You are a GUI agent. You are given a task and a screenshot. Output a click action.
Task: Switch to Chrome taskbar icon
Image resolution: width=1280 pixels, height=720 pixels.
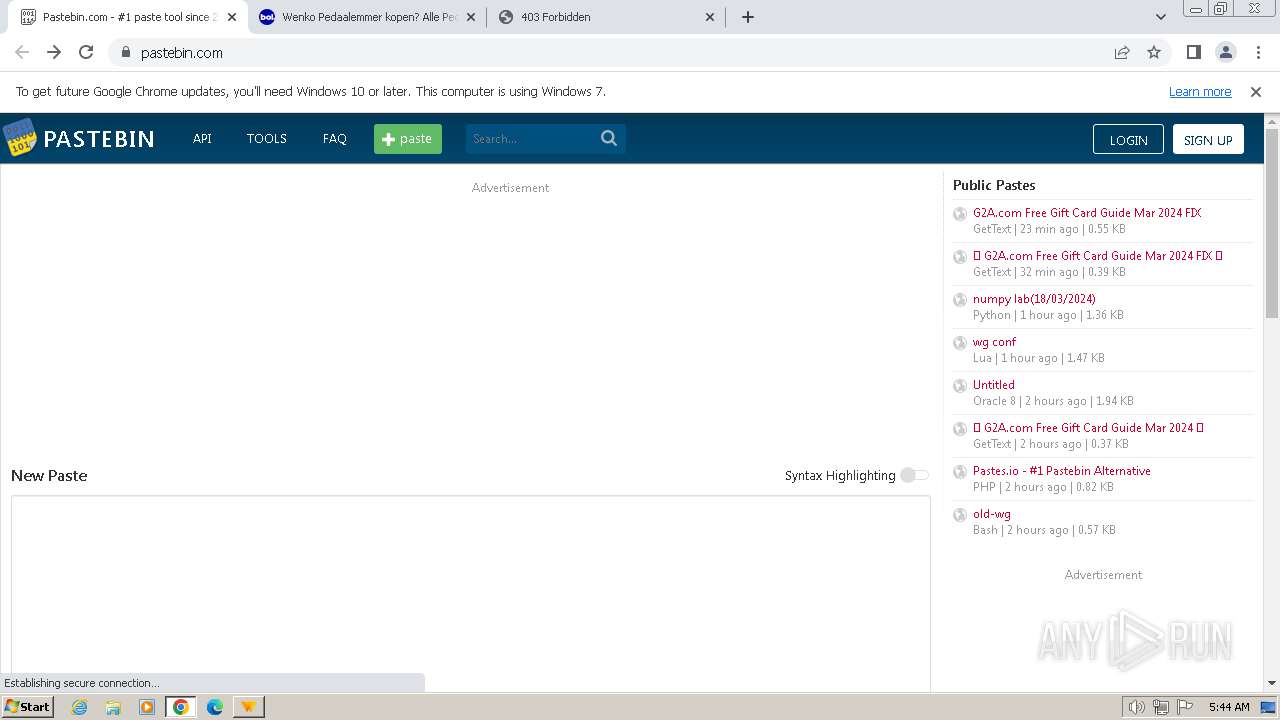(x=181, y=707)
